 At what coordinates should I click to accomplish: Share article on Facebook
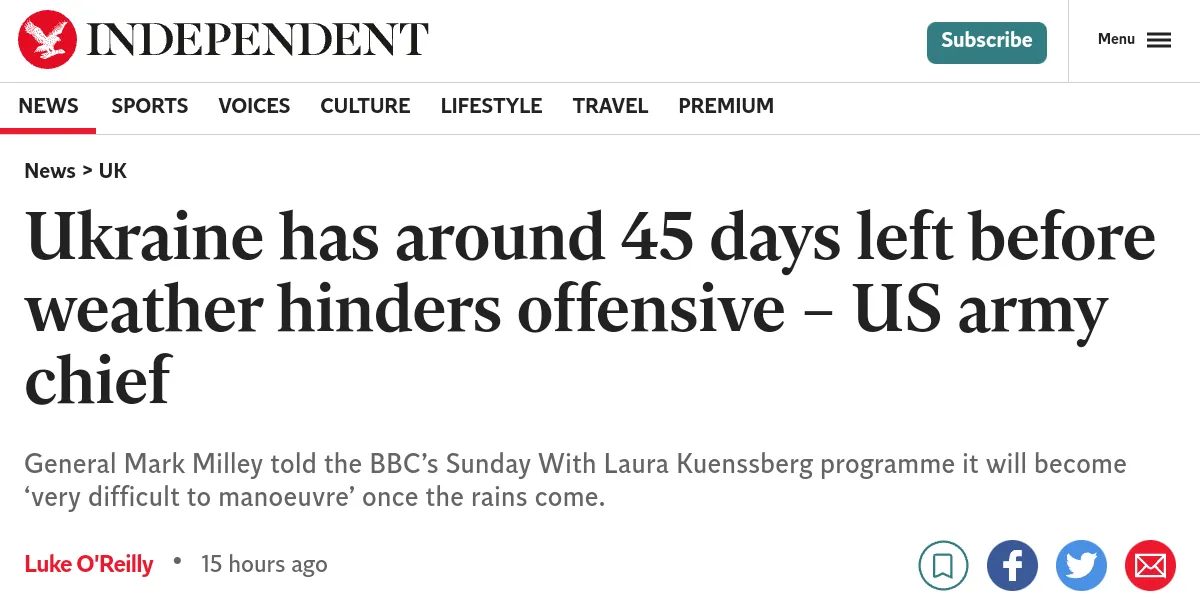[1012, 566]
